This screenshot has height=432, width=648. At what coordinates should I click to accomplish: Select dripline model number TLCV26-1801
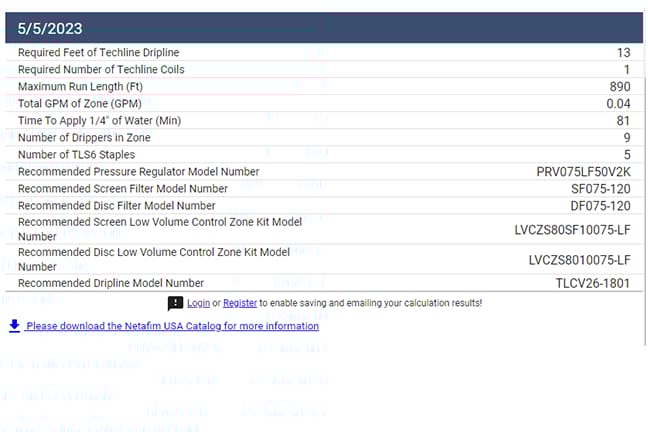[593, 283]
